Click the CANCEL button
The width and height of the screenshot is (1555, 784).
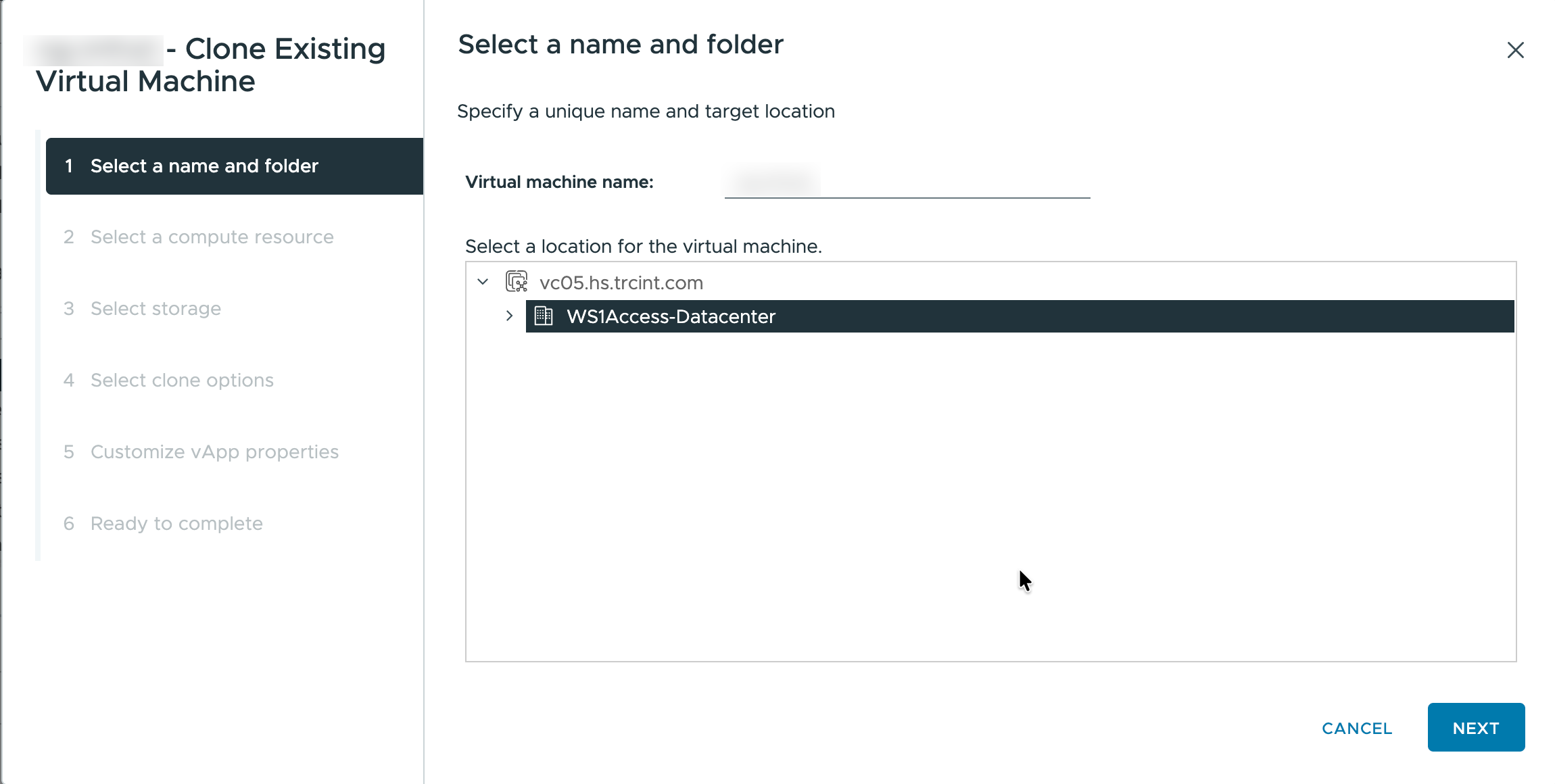click(x=1357, y=729)
